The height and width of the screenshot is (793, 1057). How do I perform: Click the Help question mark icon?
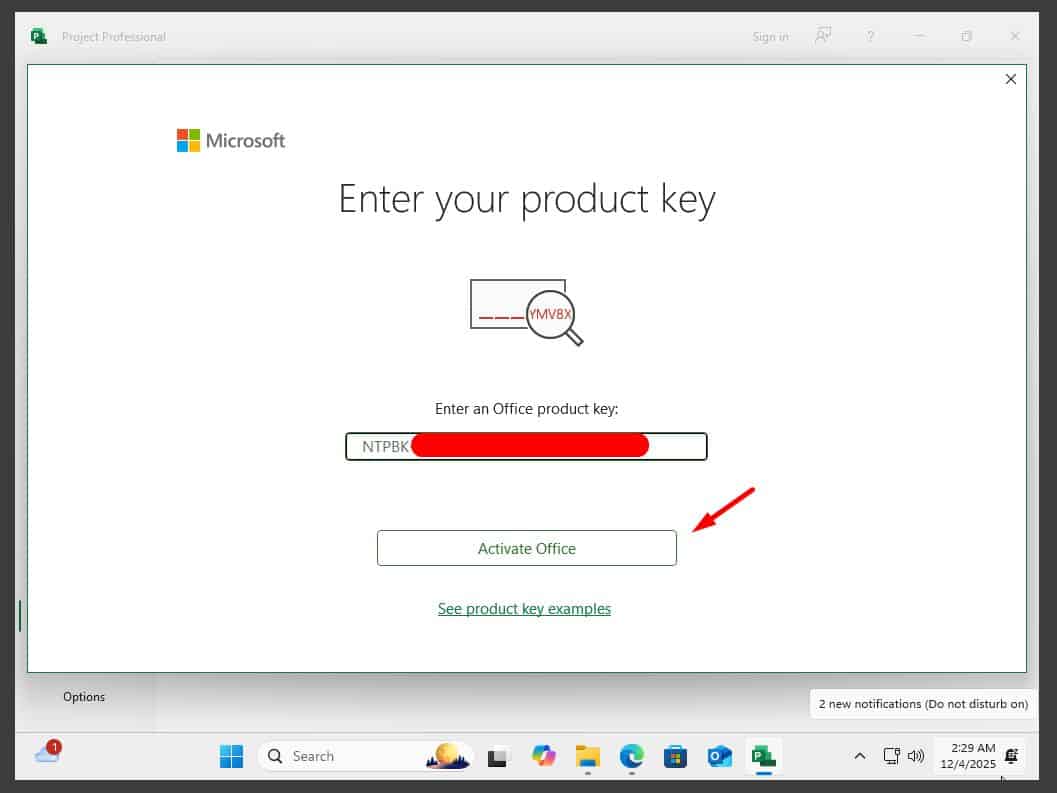click(870, 36)
